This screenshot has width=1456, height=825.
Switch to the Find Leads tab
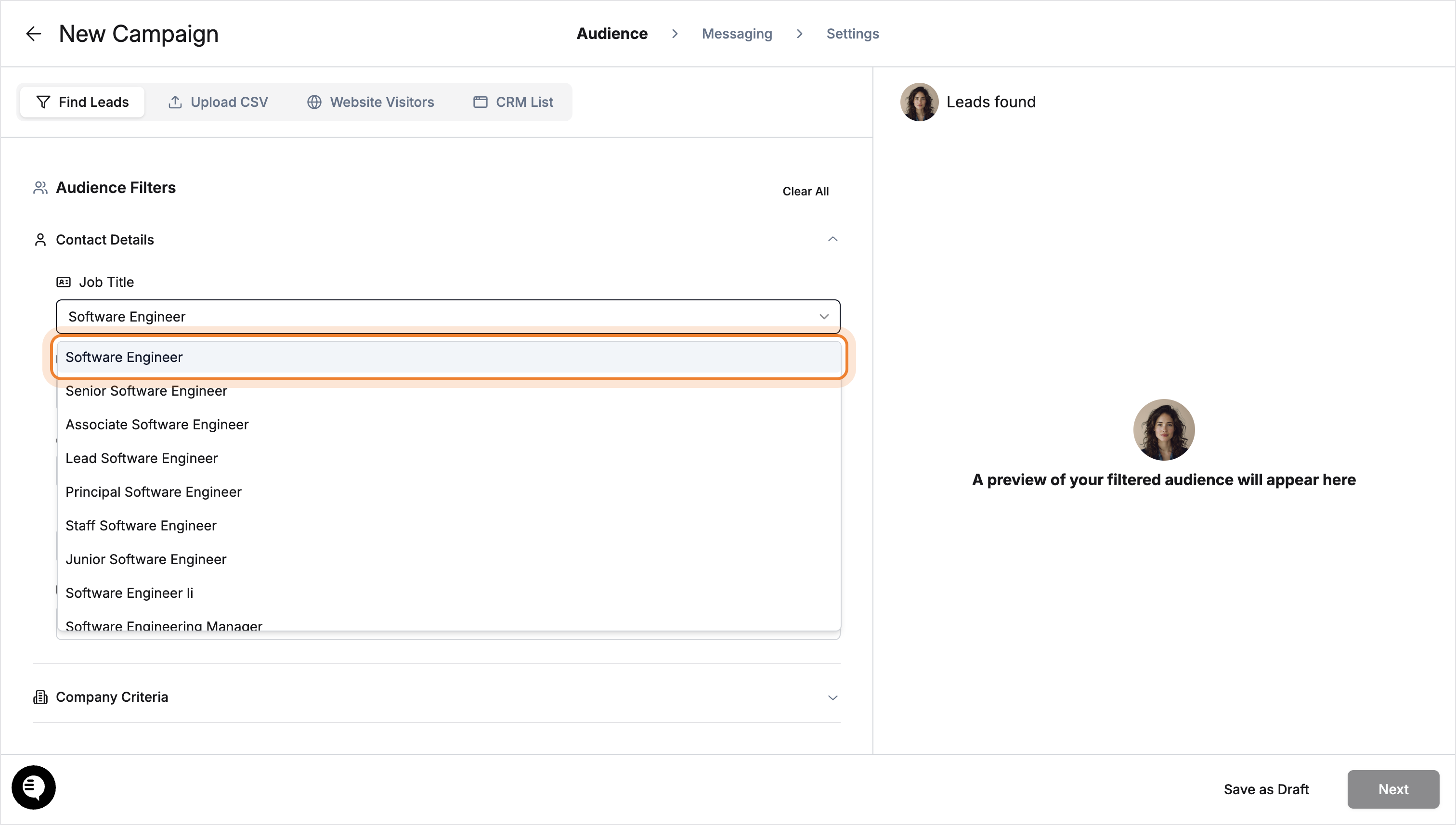[x=82, y=102]
